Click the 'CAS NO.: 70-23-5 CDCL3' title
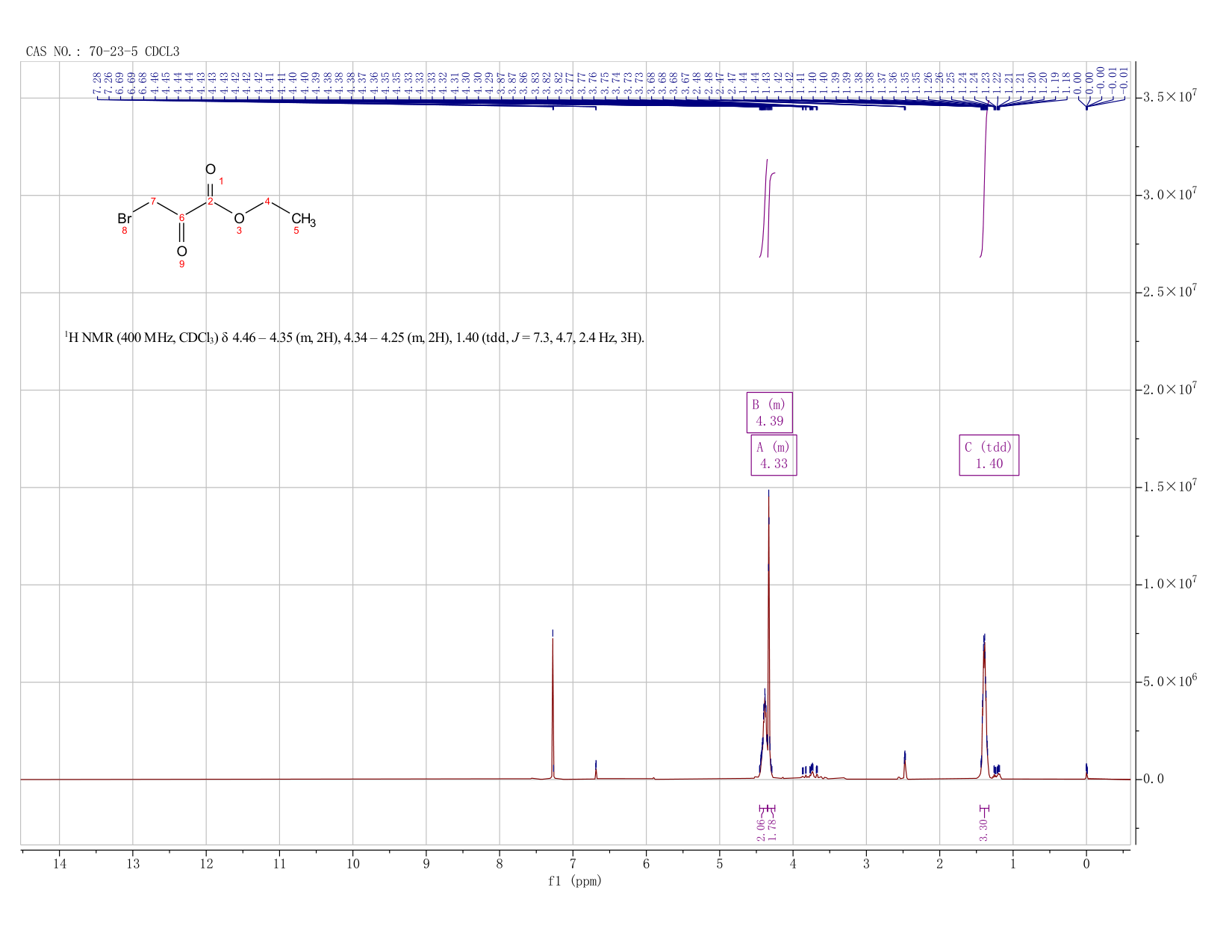 point(102,52)
